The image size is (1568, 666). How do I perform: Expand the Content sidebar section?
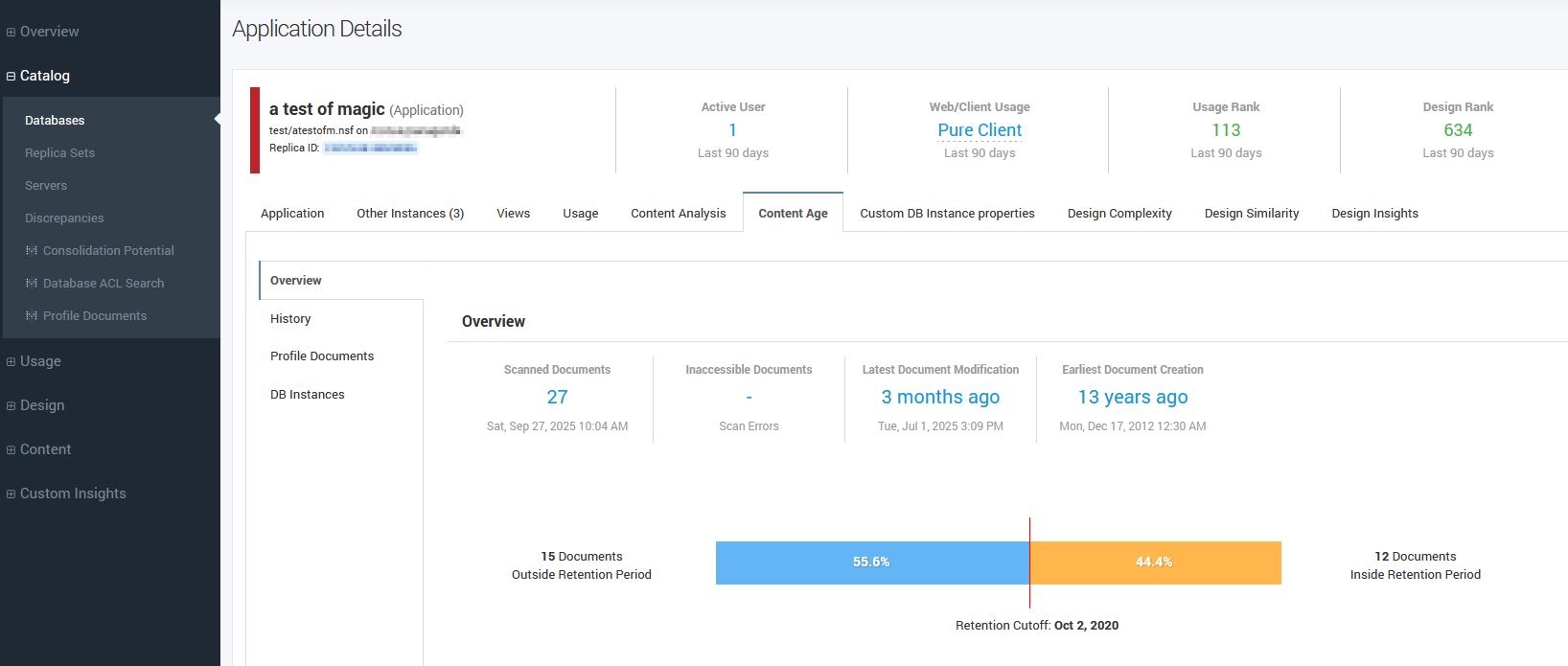tap(12, 450)
